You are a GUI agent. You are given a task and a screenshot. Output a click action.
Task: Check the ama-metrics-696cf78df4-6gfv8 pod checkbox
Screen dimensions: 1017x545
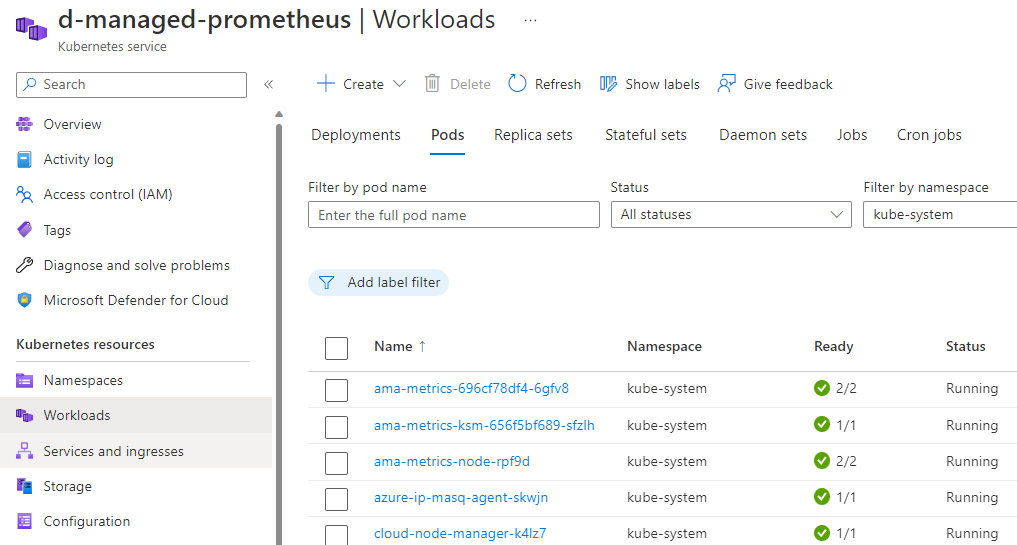pyautogui.click(x=337, y=389)
